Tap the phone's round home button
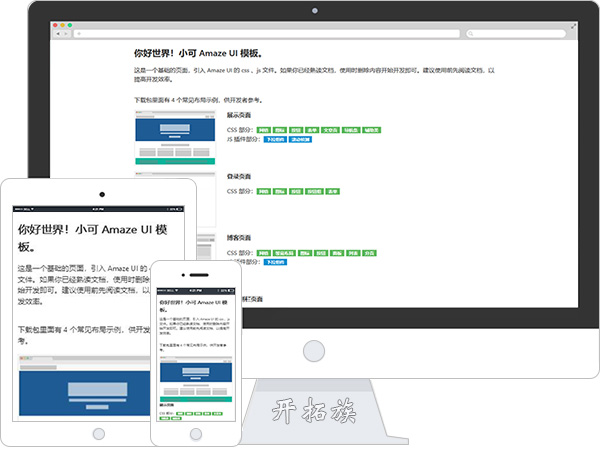 tap(196, 434)
